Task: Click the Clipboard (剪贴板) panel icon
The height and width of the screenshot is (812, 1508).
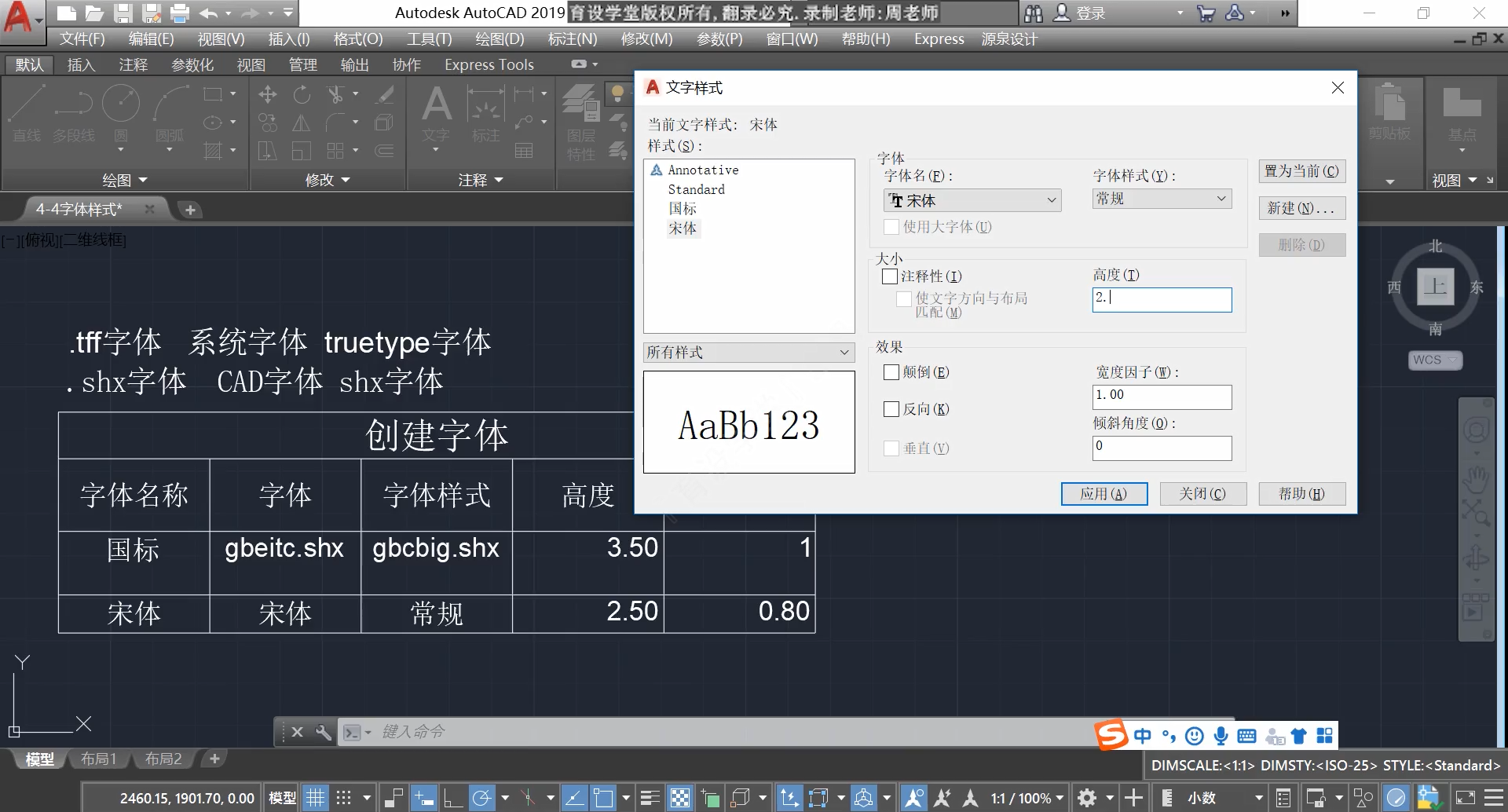Action: [x=1389, y=114]
